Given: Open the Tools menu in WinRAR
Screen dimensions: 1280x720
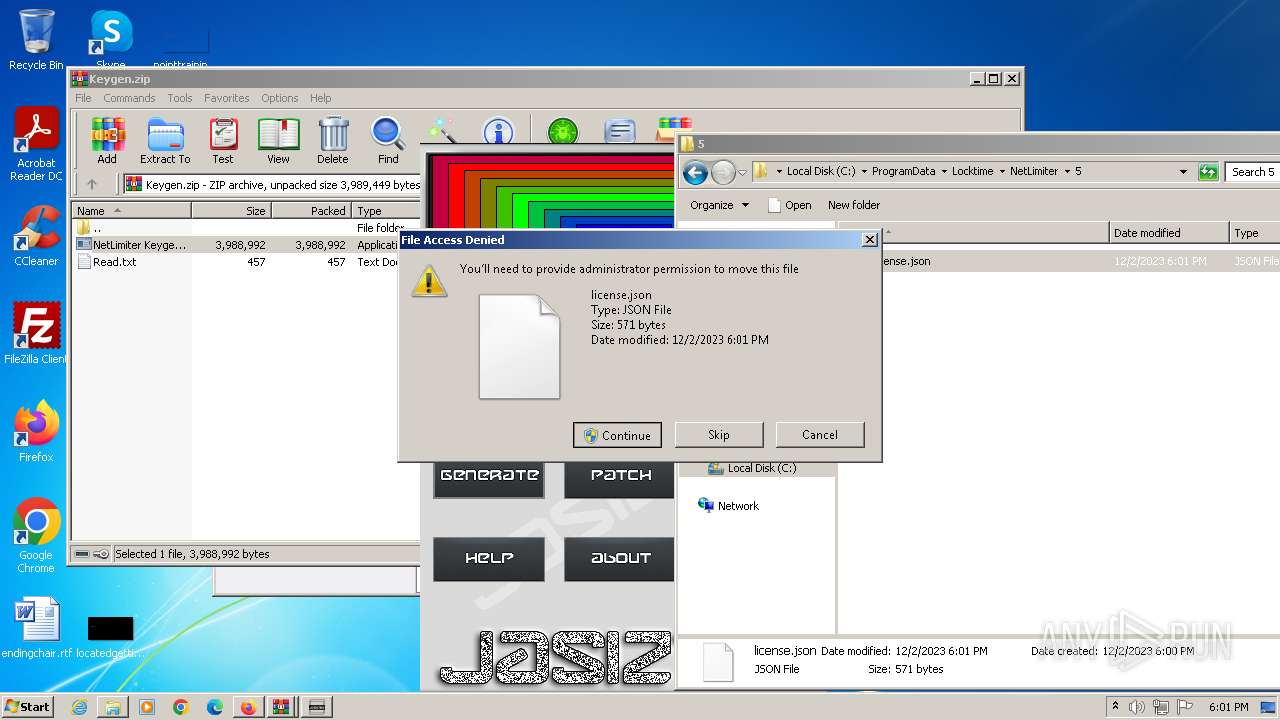Looking at the screenshot, I should point(180,98).
